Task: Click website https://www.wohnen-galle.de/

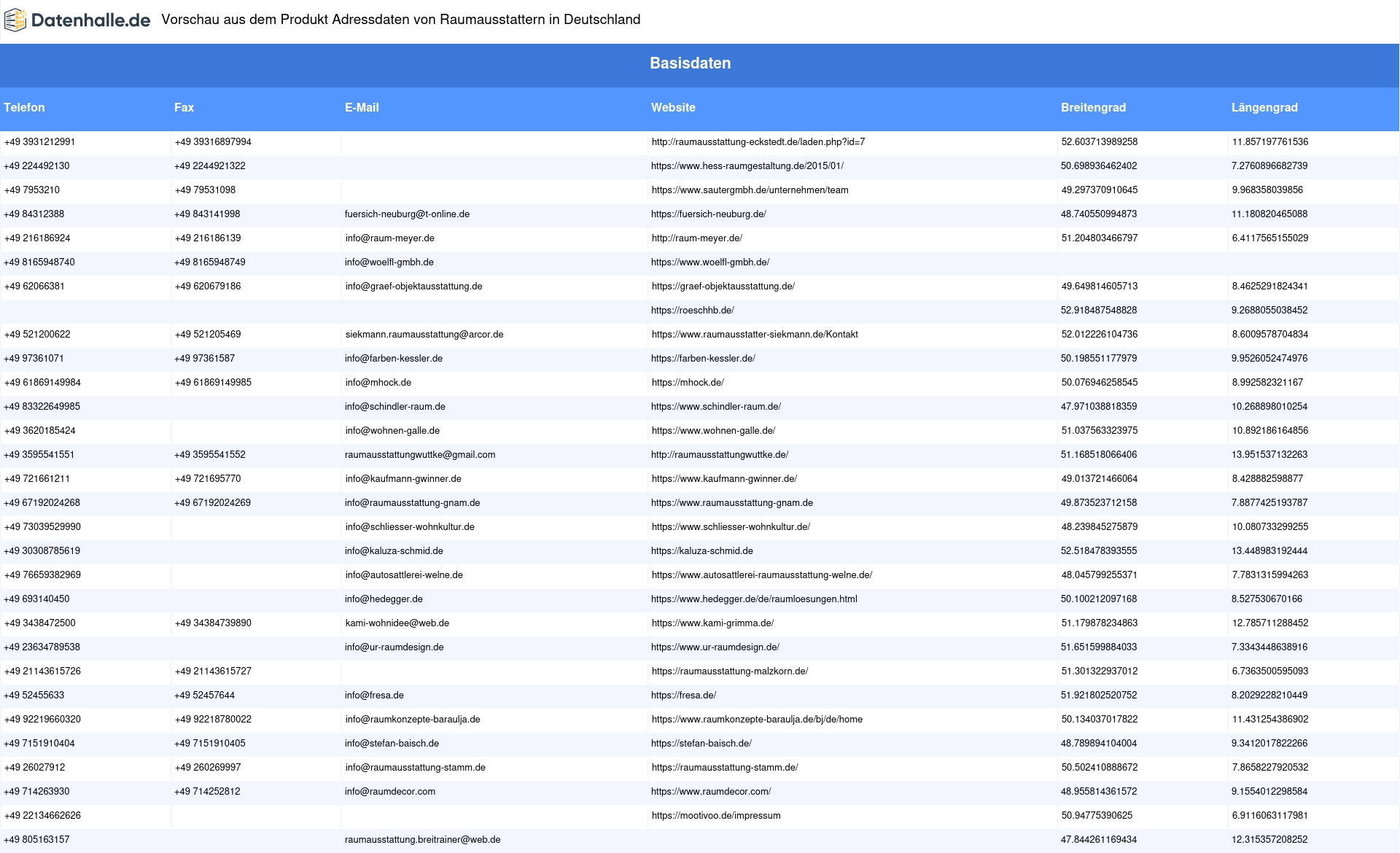Action: coord(714,431)
